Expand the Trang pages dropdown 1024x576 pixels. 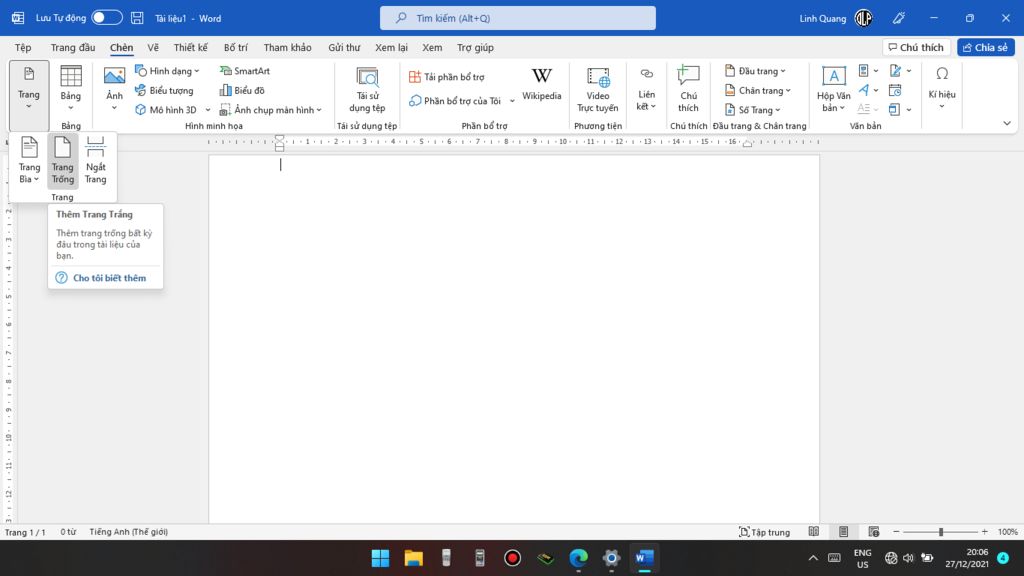(x=29, y=95)
